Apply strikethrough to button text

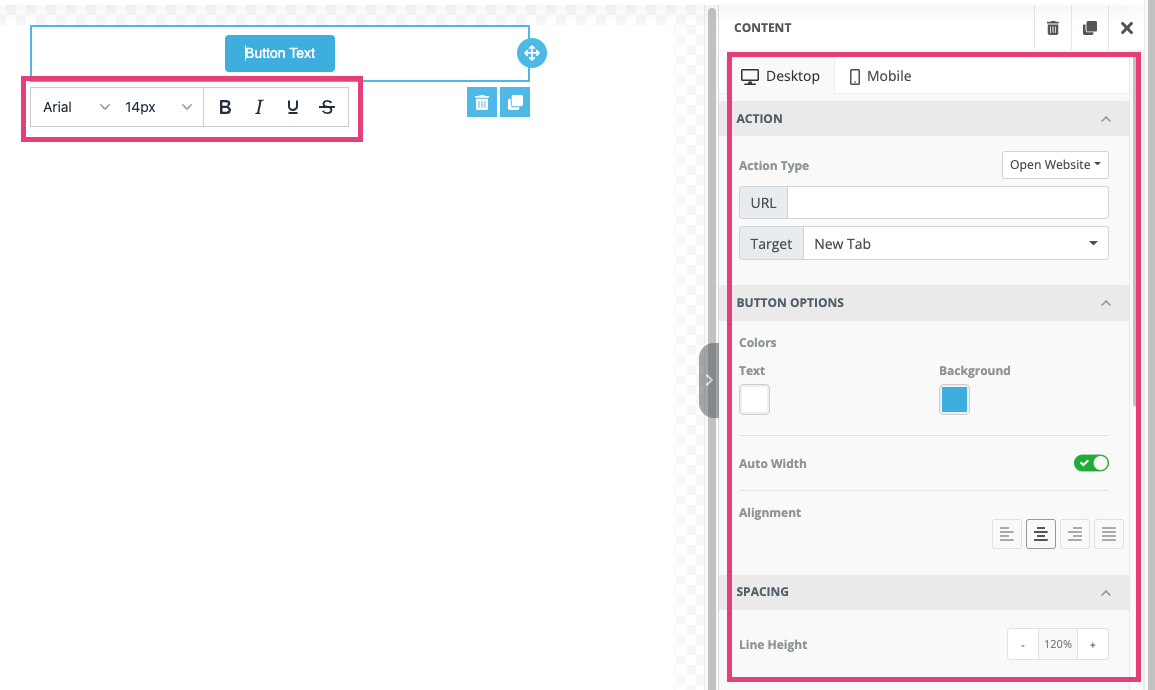tap(327, 107)
